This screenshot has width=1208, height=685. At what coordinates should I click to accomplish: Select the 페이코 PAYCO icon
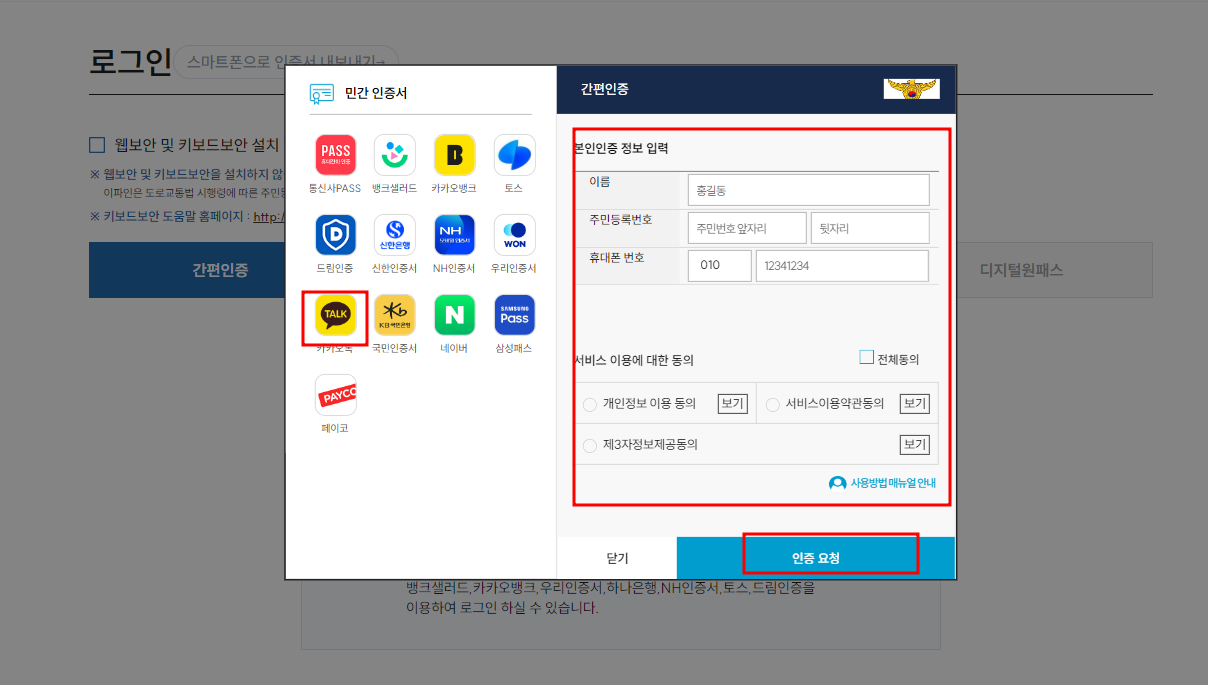coord(335,395)
